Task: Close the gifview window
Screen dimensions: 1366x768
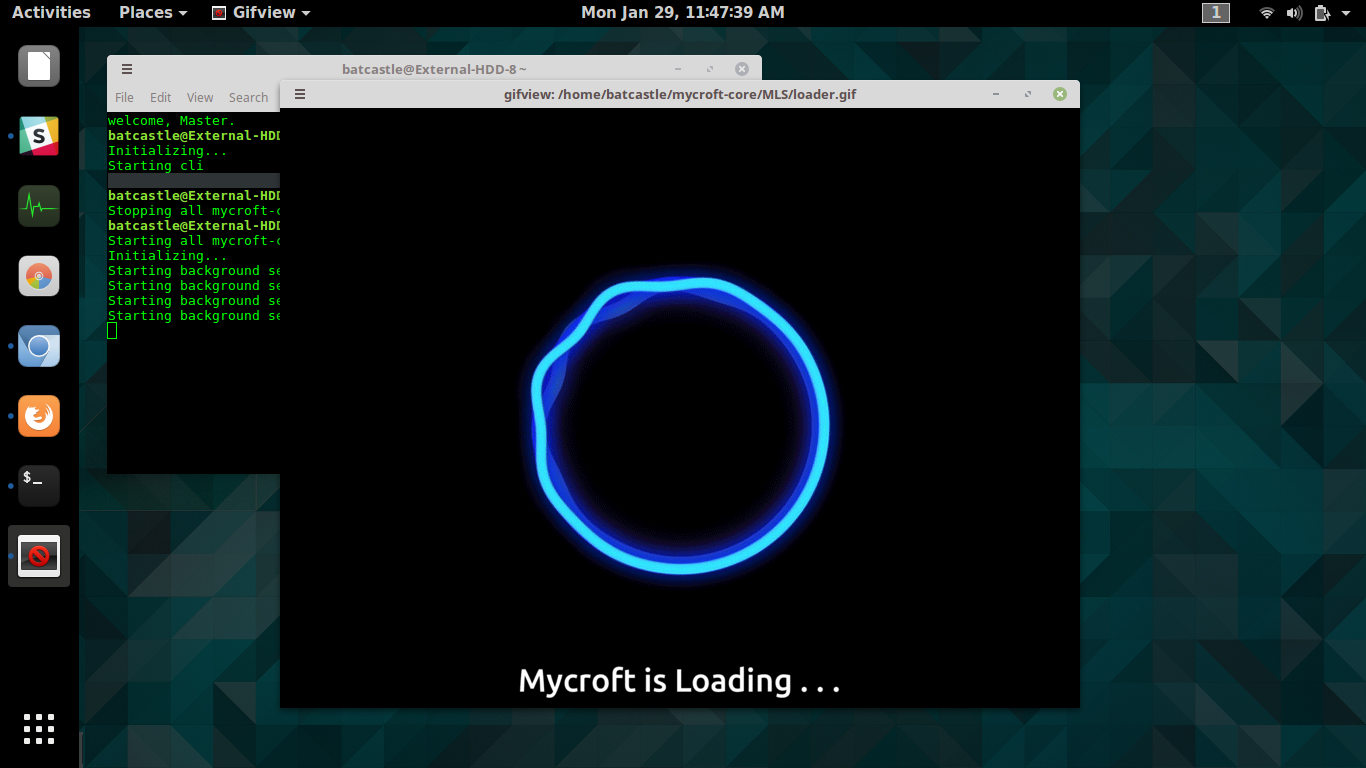Action: 1060,94
